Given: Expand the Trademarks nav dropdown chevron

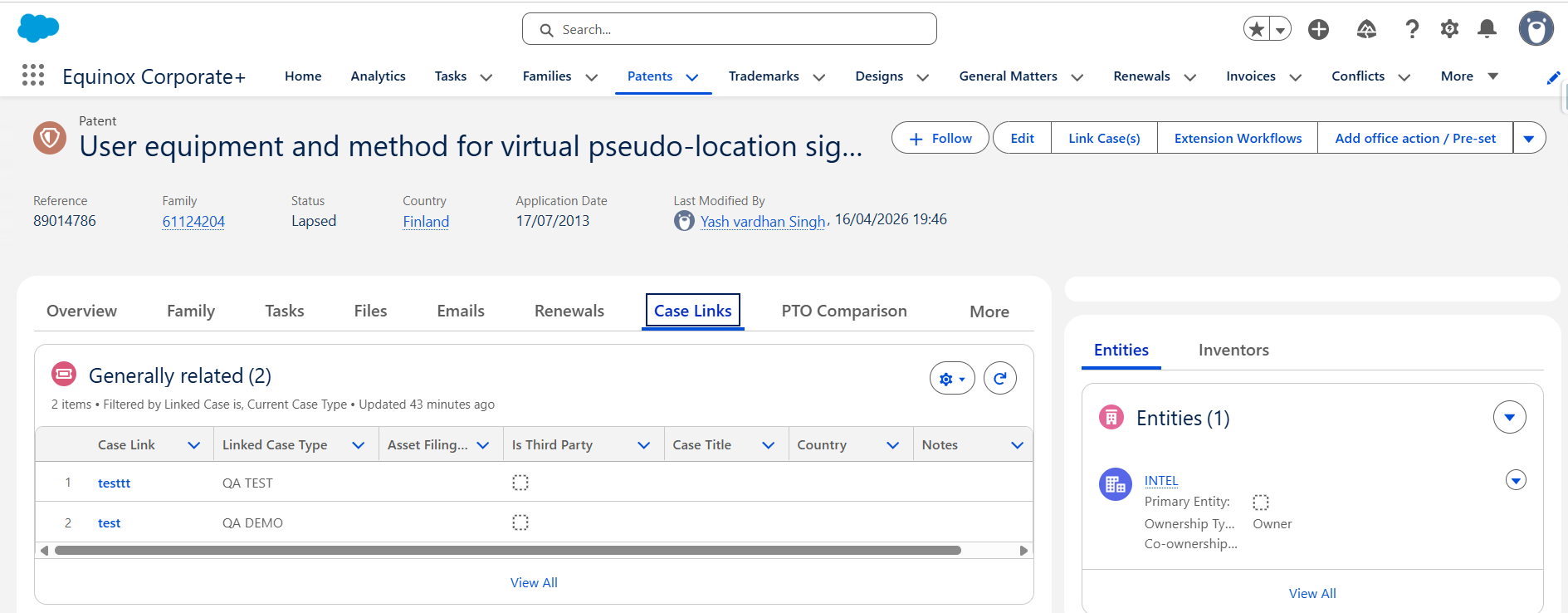Looking at the screenshot, I should coord(819,77).
